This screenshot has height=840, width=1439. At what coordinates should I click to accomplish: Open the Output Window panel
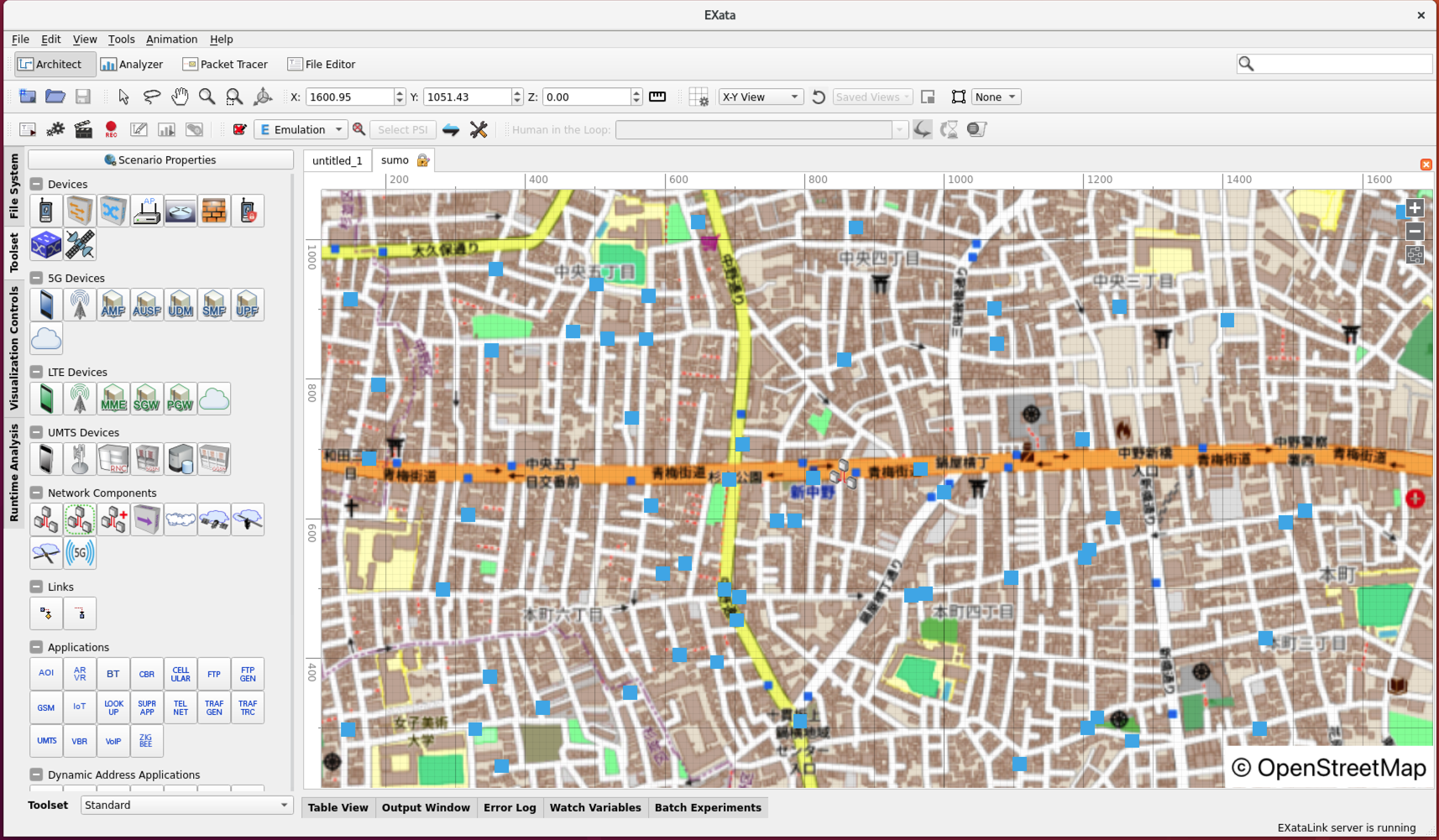(426, 807)
